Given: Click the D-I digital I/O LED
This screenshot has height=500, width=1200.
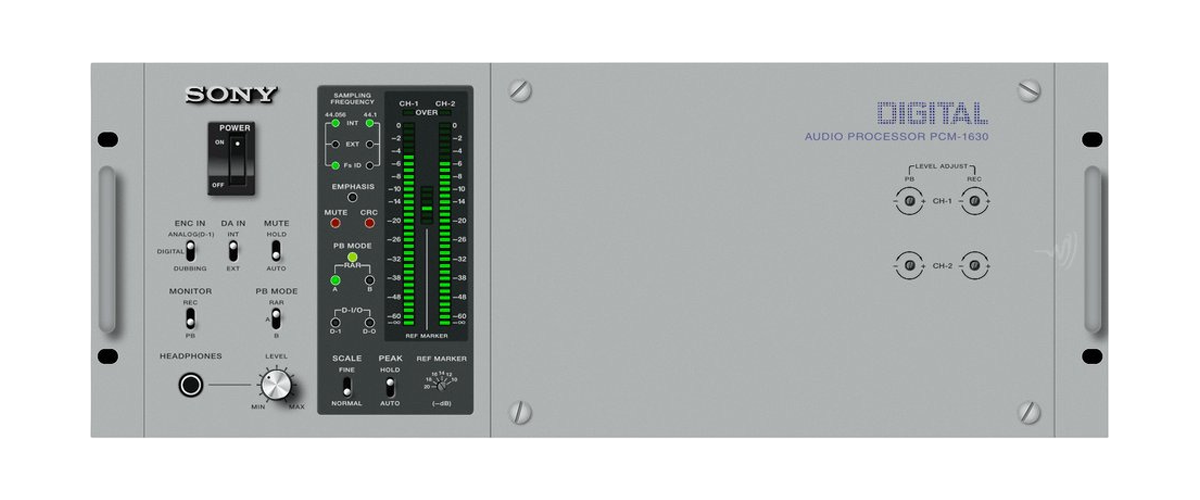Looking at the screenshot, I should click(335, 322).
